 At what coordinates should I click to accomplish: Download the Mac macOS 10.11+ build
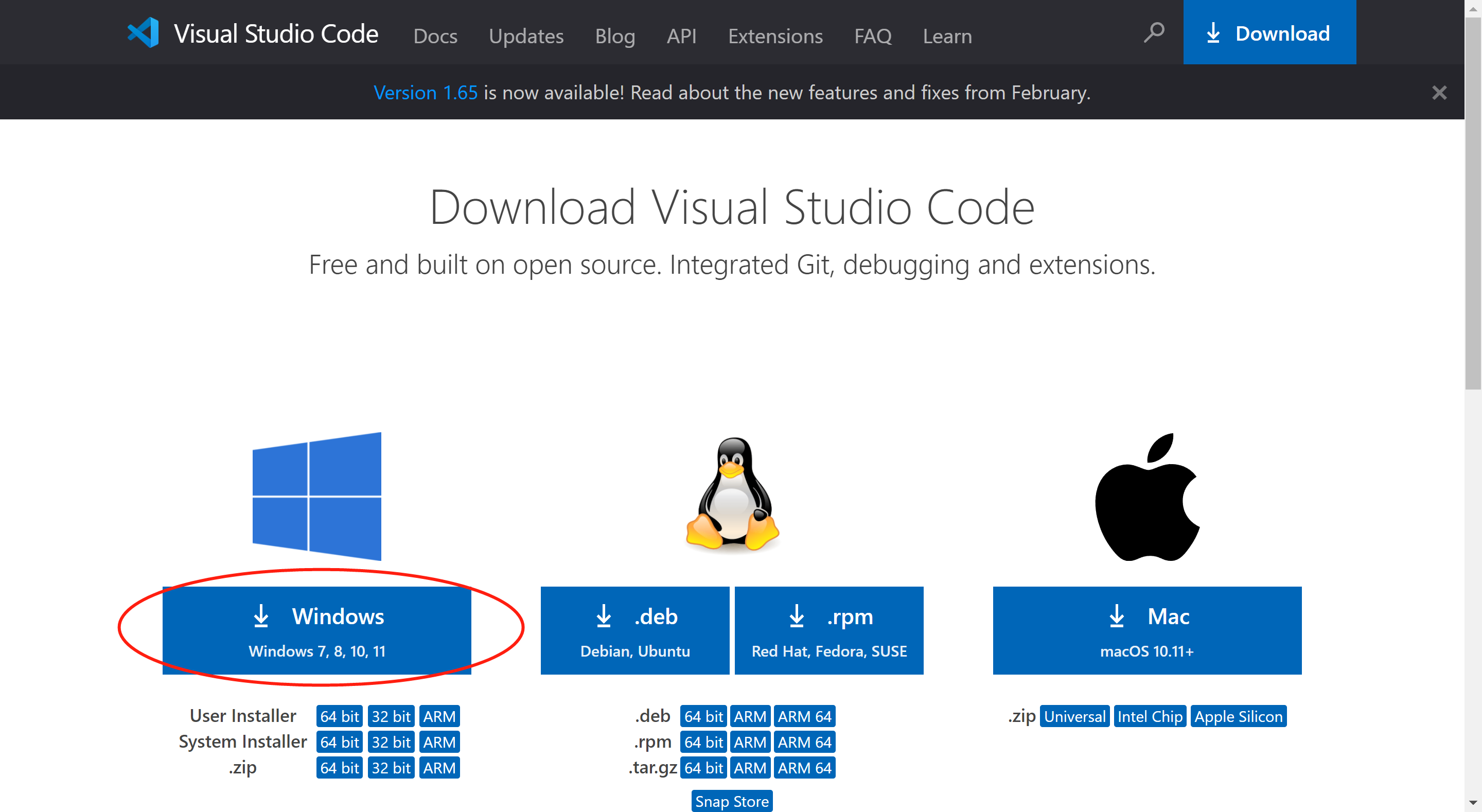[x=1147, y=631]
